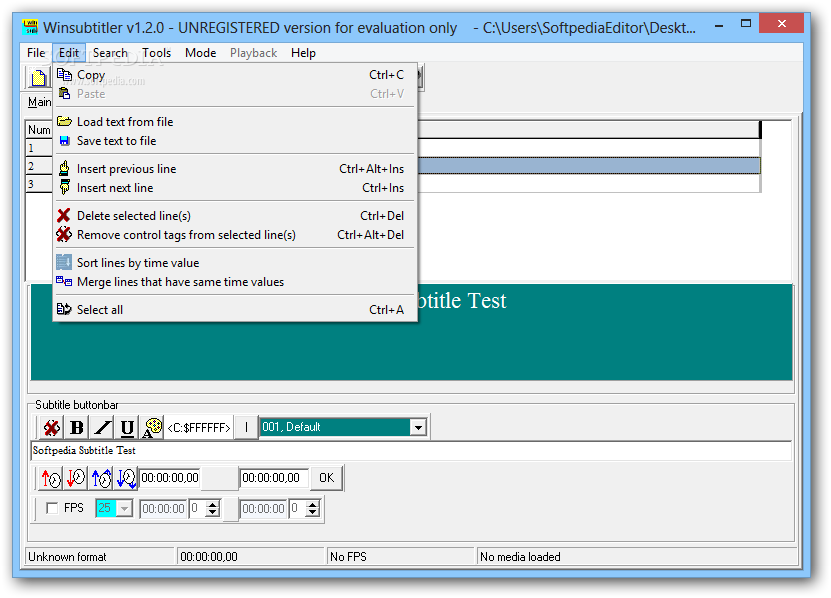
Task: Click the Num column header
Action: pos(39,130)
